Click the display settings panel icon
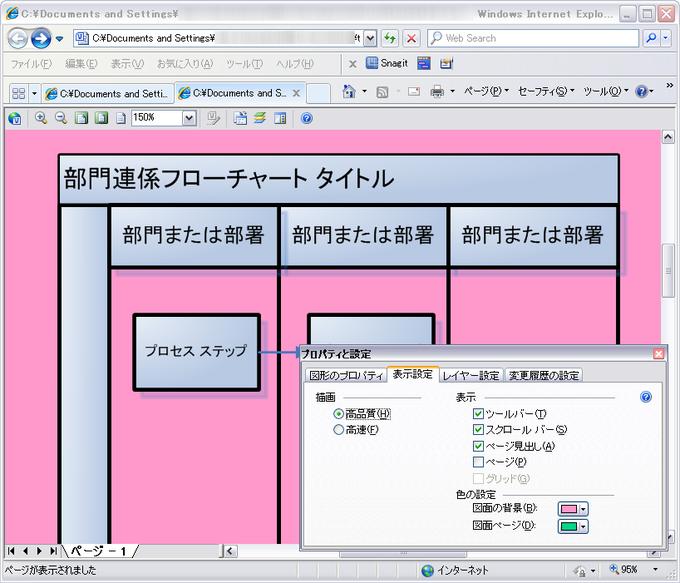Image resolution: width=680 pixels, height=583 pixels. click(x=280, y=118)
